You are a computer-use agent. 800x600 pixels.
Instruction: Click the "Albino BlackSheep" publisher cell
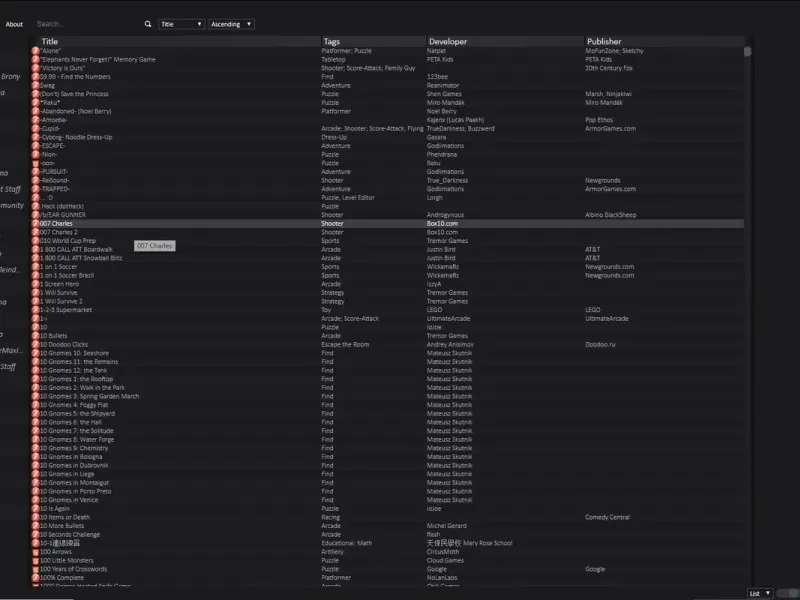[611, 215]
